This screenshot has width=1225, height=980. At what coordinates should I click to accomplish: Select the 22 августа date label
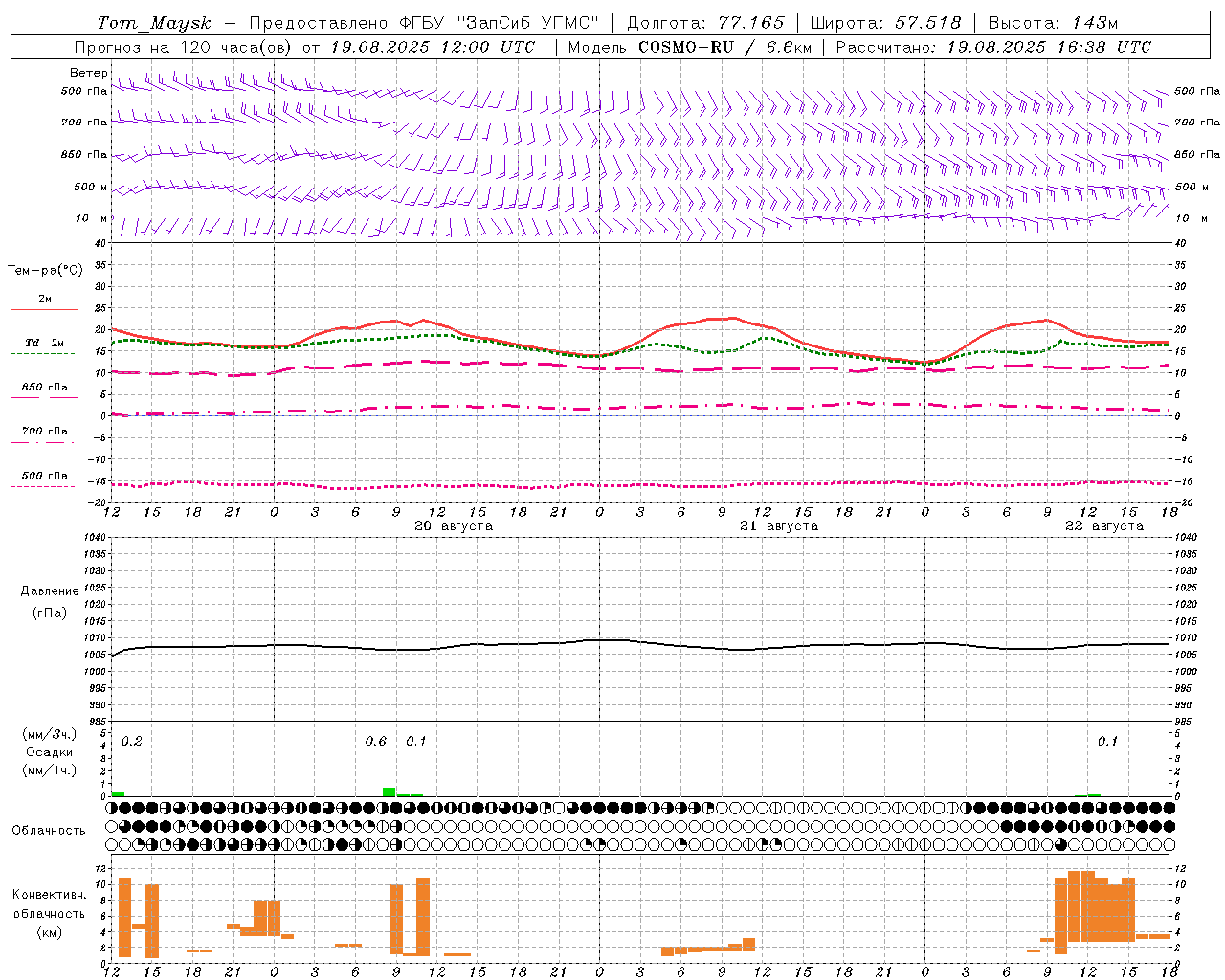1104,526
